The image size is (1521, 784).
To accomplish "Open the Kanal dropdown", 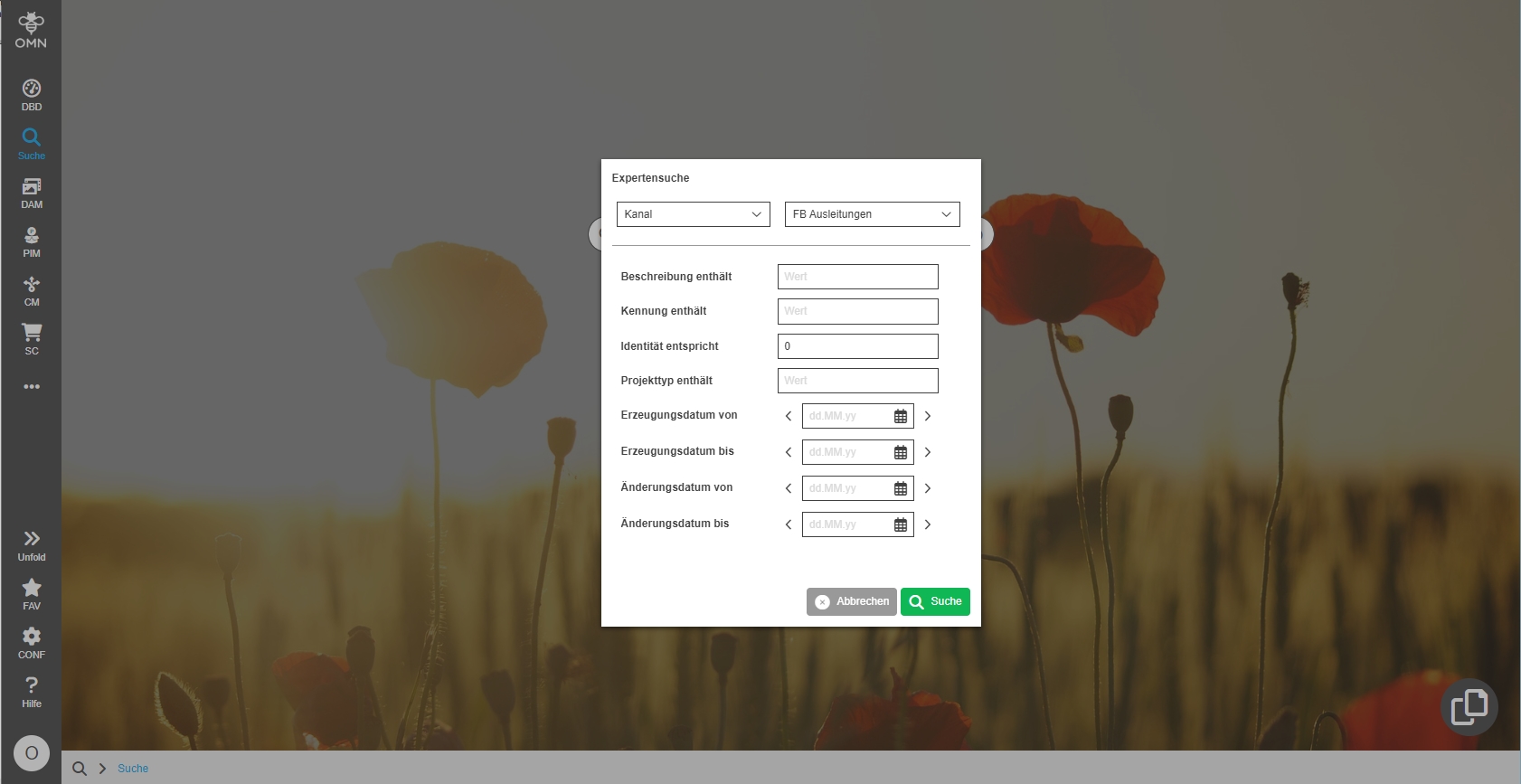I will point(694,214).
